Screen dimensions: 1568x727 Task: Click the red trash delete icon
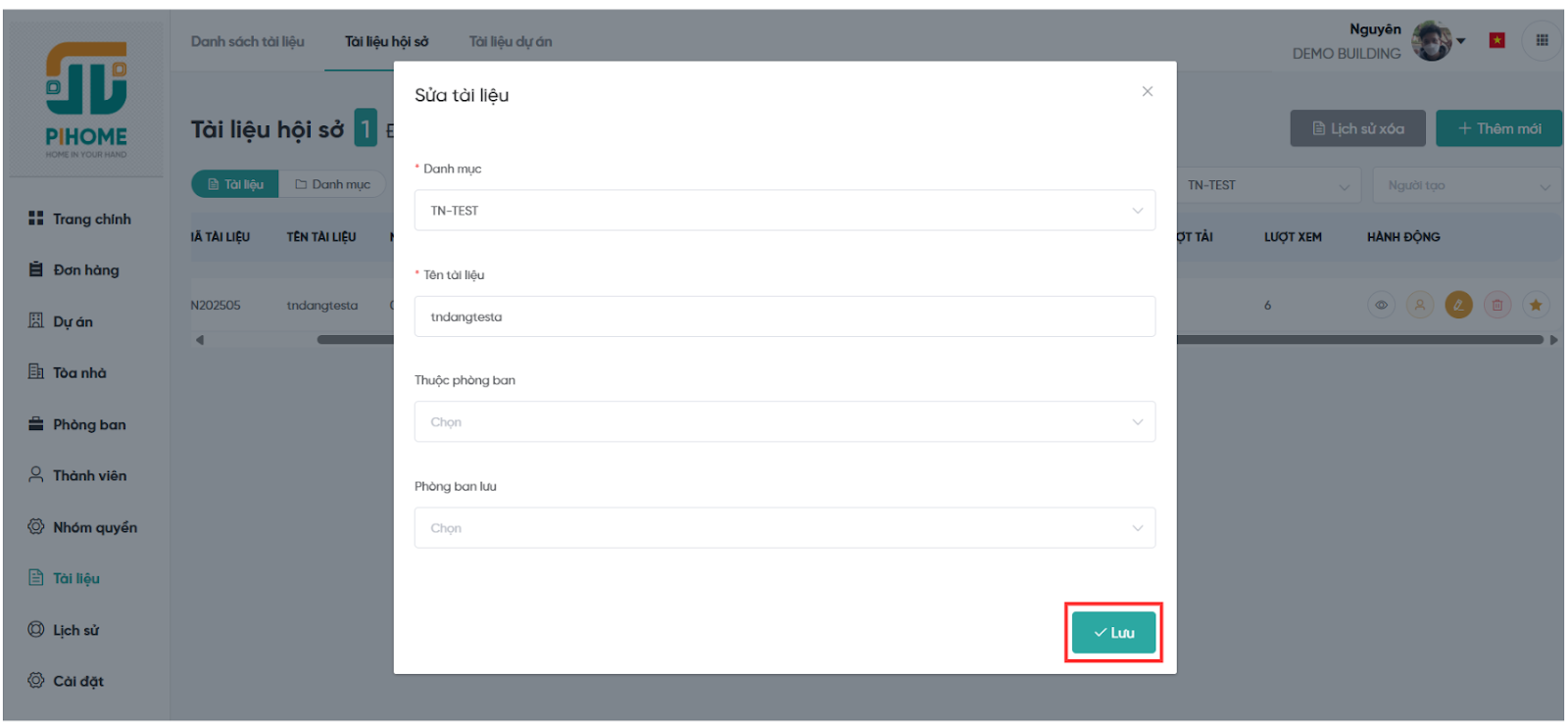point(1496,305)
